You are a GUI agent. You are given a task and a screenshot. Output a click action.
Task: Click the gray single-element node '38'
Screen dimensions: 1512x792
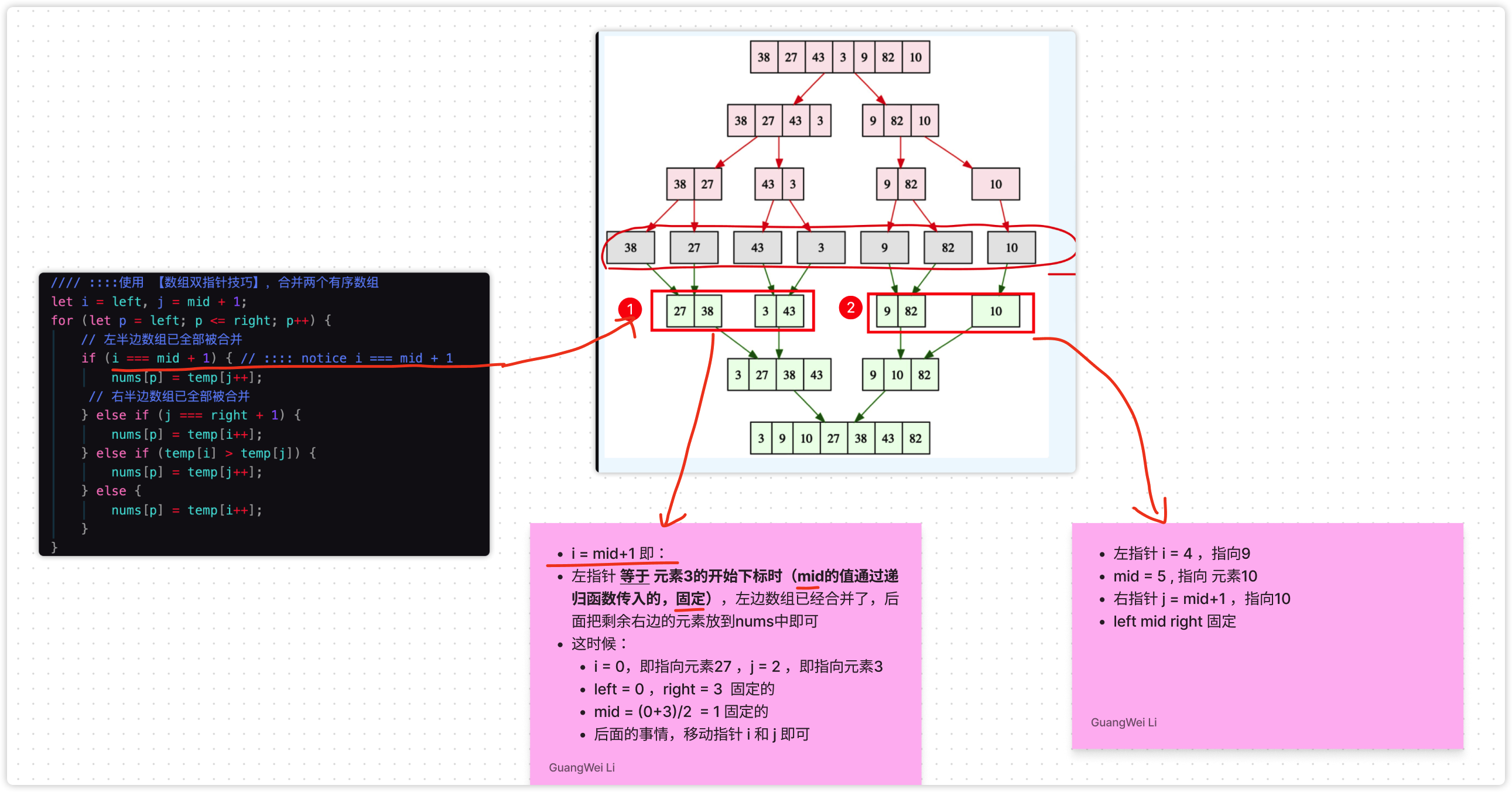click(631, 247)
